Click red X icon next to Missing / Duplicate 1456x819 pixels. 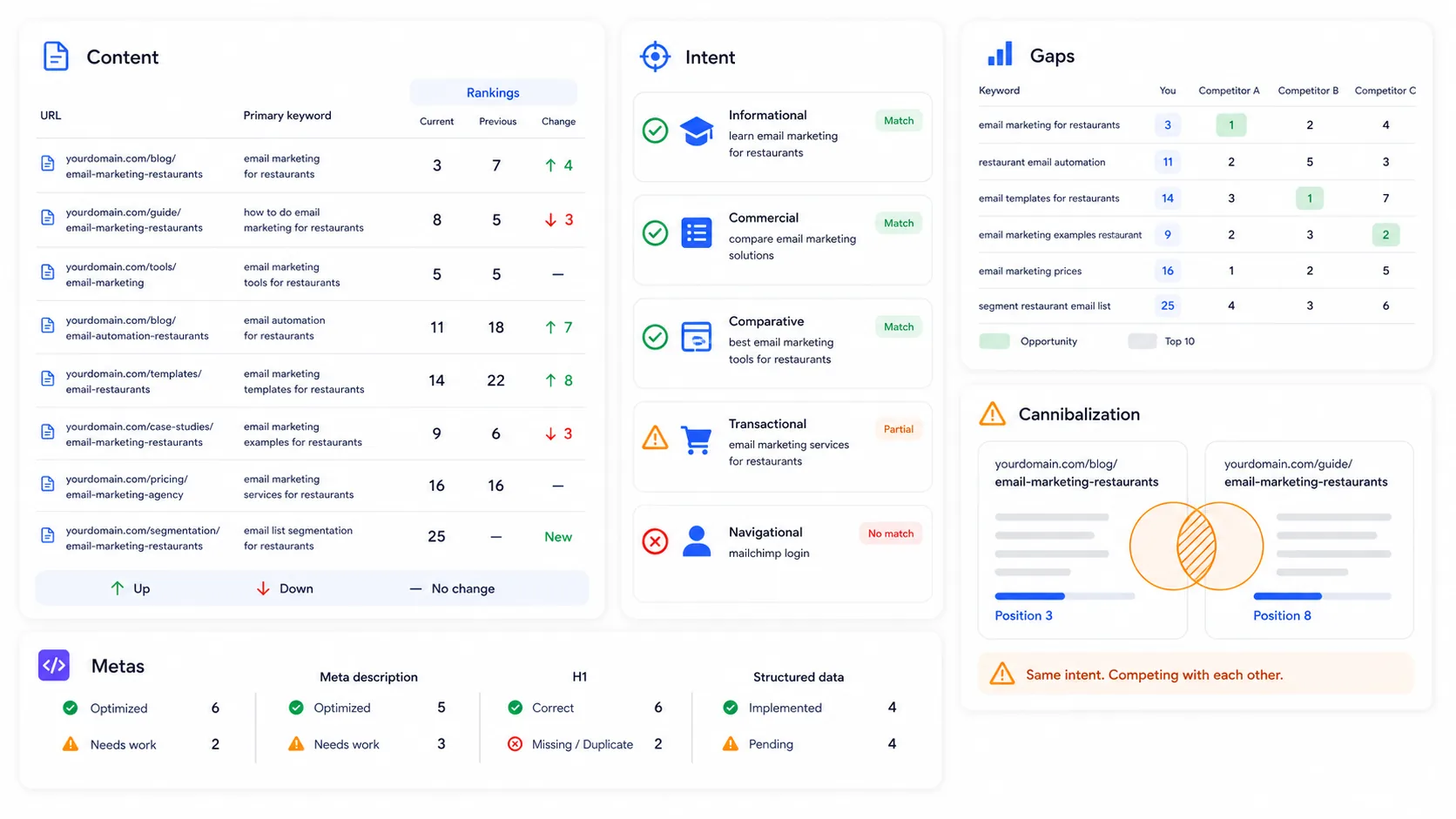click(515, 744)
